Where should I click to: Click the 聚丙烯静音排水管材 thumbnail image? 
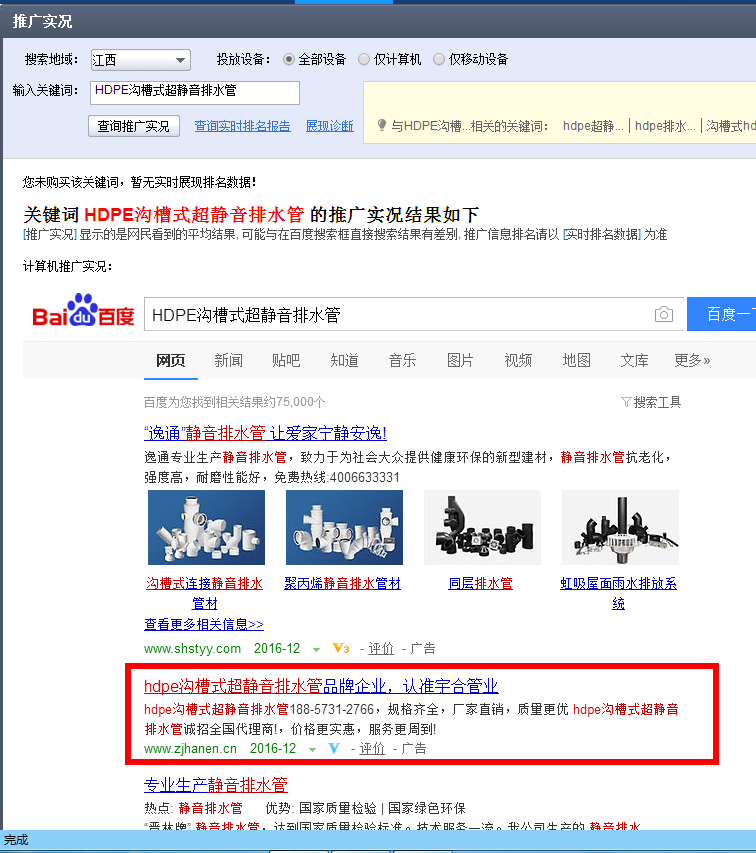[x=344, y=527]
